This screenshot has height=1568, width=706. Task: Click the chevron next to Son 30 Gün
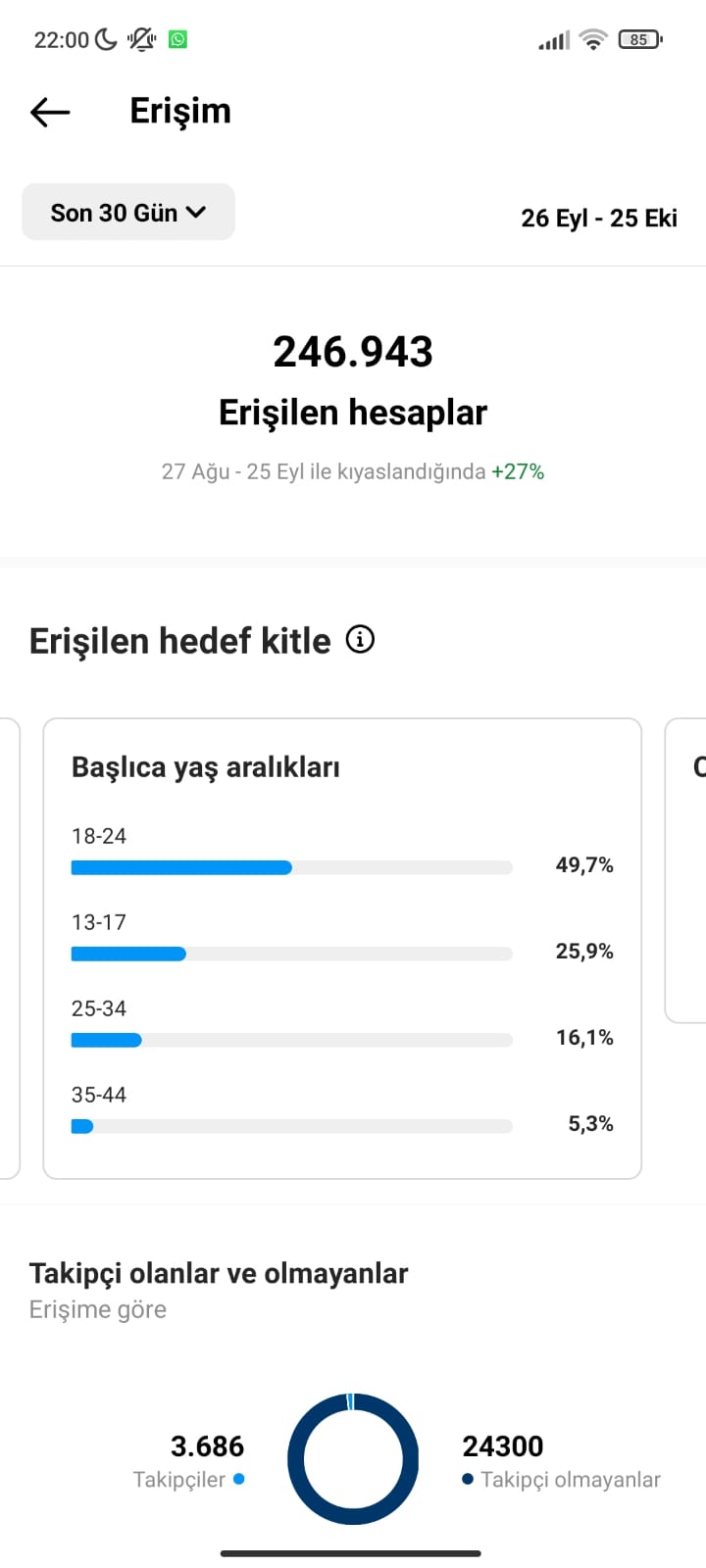[196, 212]
